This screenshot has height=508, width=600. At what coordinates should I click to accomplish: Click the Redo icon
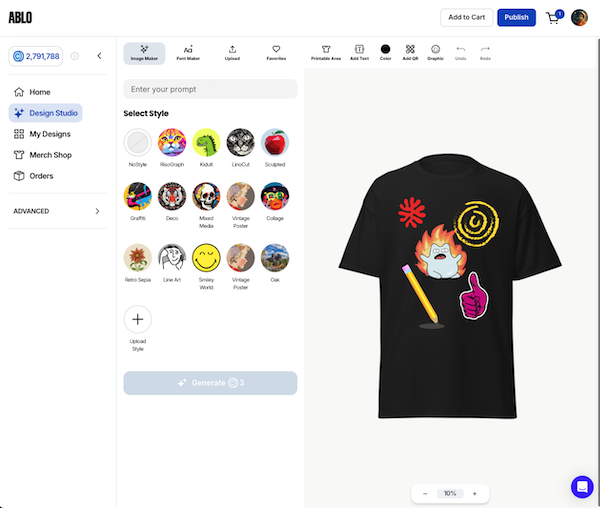coord(485,49)
